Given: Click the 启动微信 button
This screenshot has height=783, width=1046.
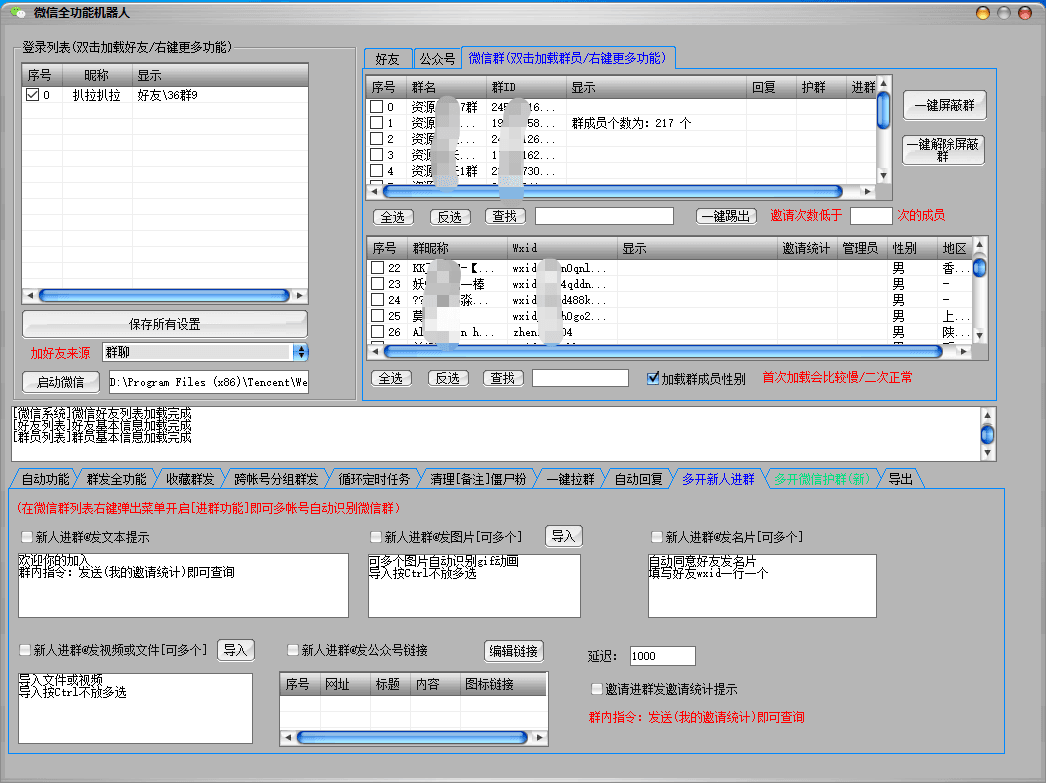Looking at the screenshot, I should [57, 382].
